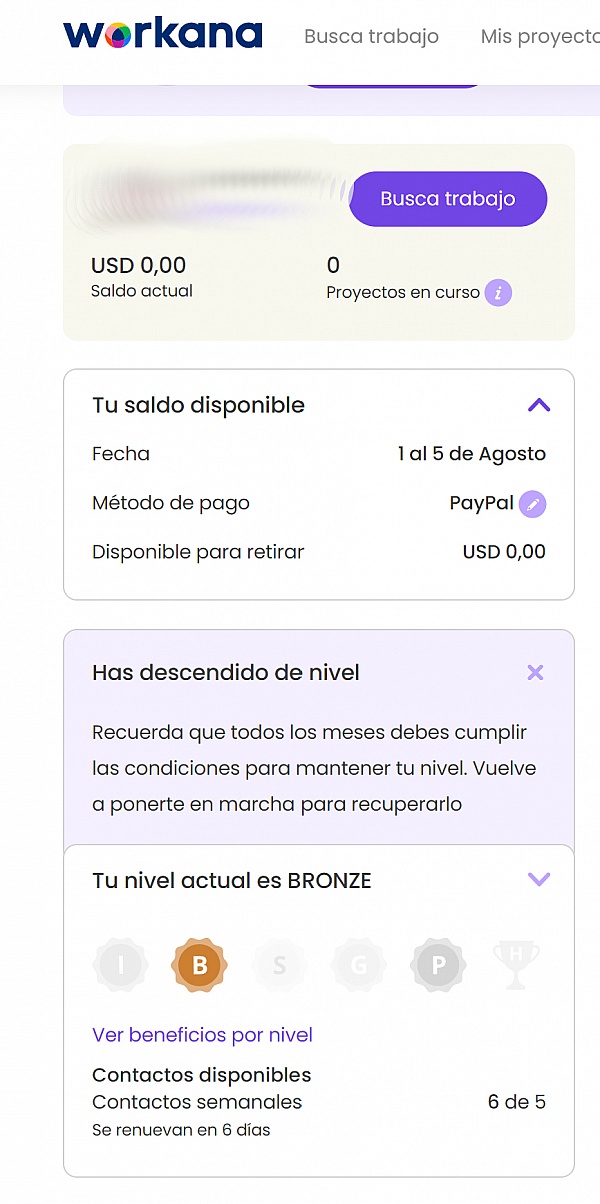Click the Workana logo
The width and height of the screenshot is (600, 1204).
click(162, 36)
